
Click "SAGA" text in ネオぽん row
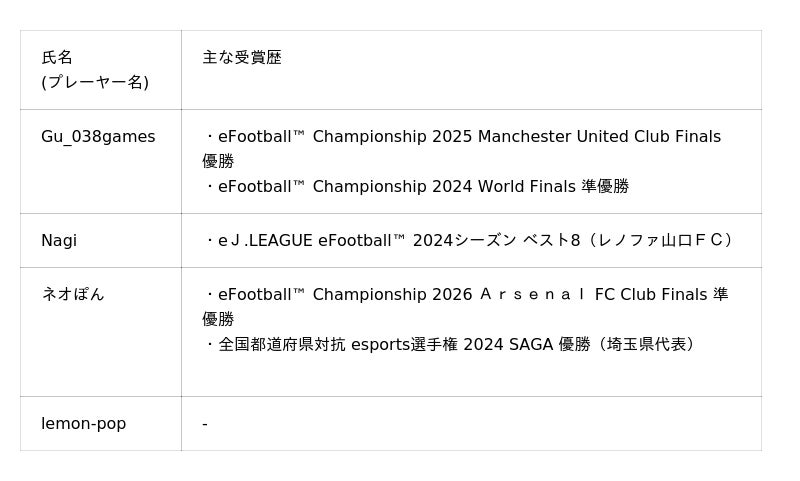(x=531, y=345)
